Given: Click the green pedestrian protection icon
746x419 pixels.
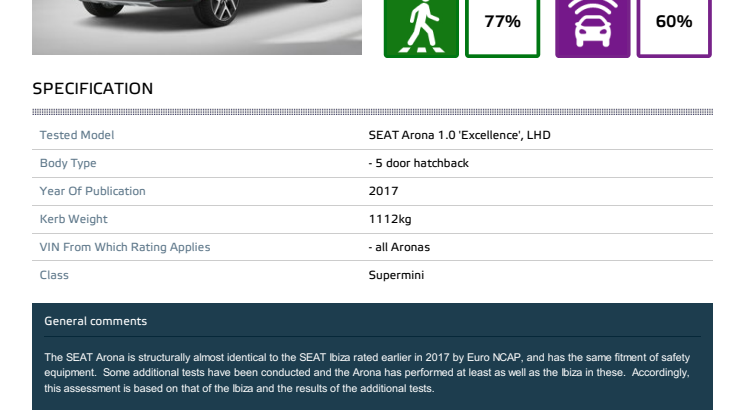Looking at the screenshot, I should 421,29.
